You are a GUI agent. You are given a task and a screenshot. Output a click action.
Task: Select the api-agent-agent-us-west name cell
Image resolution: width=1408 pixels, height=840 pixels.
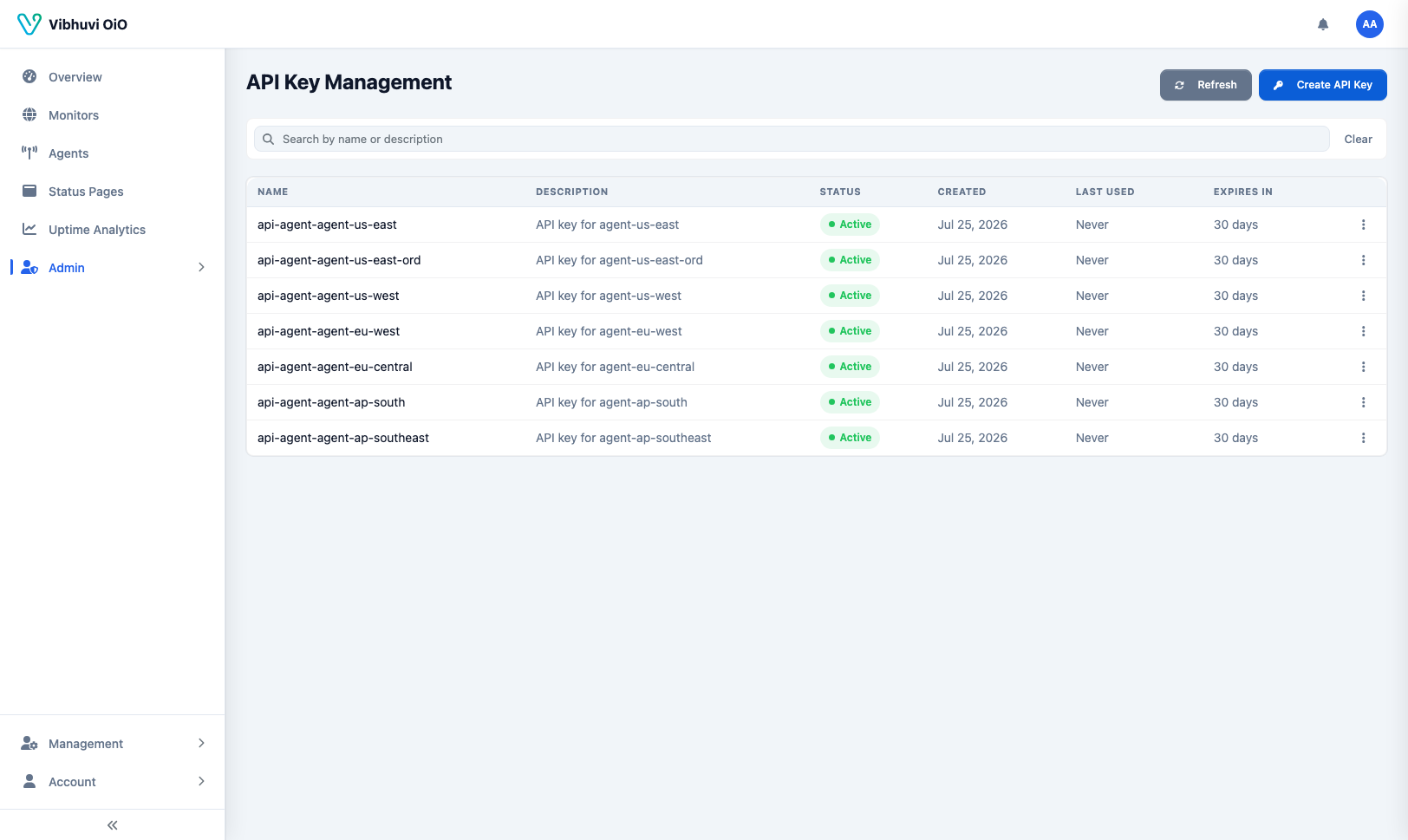[328, 296]
